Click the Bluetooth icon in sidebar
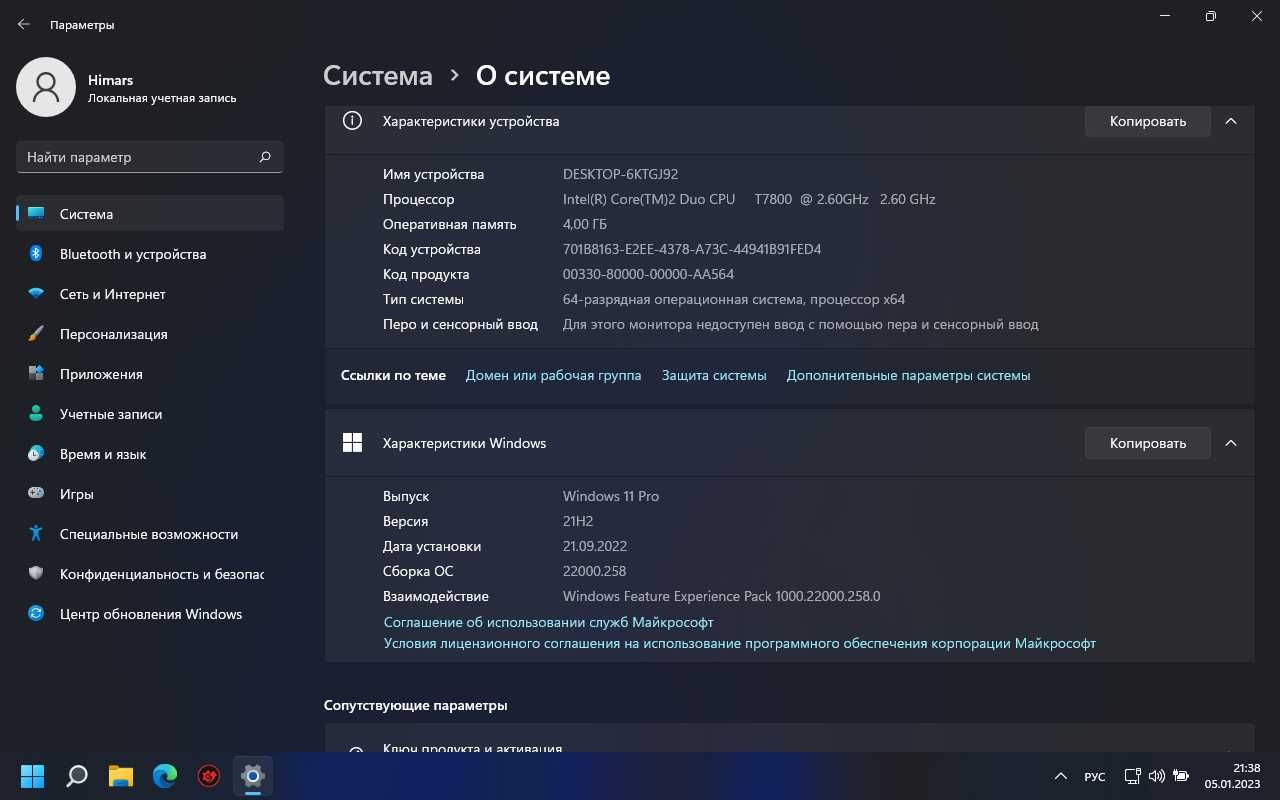The width and height of the screenshot is (1280, 800). click(x=36, y=254)
